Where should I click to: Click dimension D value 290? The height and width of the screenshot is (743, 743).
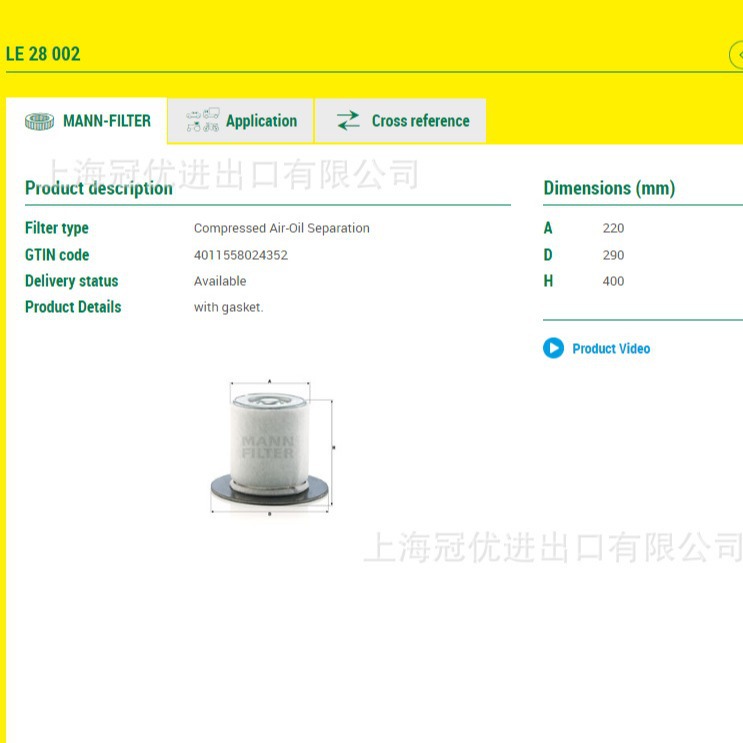613,255
